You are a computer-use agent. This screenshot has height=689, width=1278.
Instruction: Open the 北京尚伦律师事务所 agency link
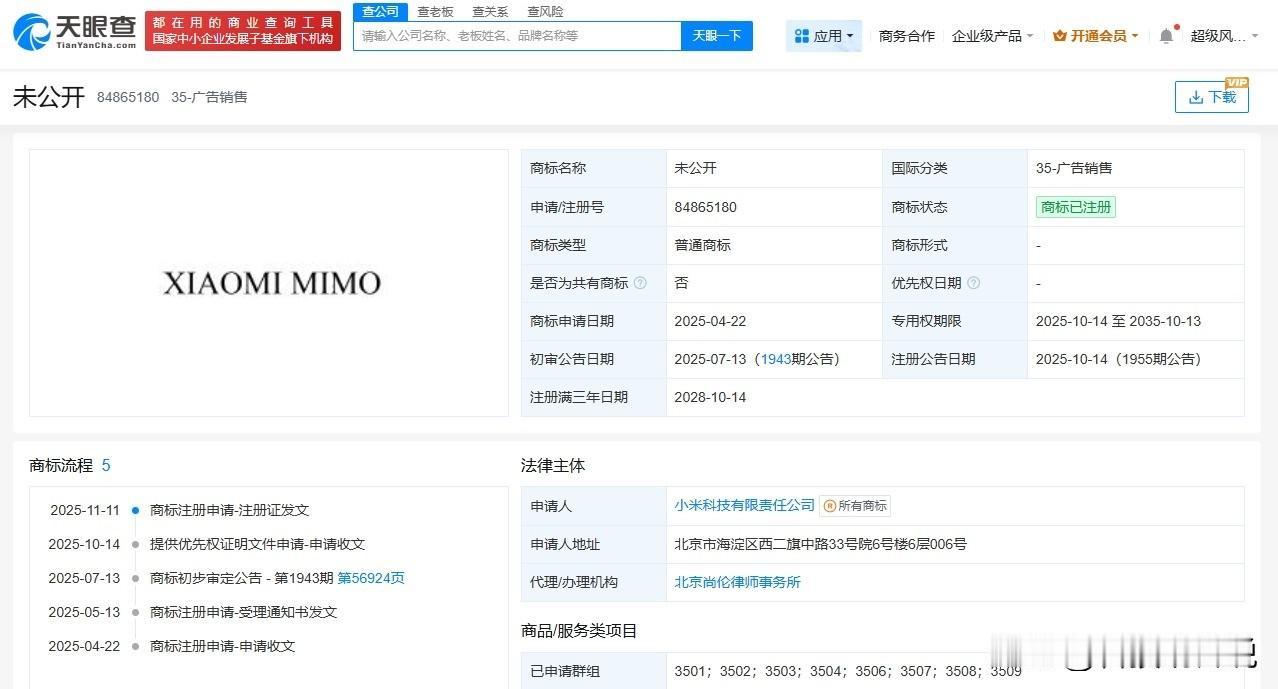click(x=737, y=582)
